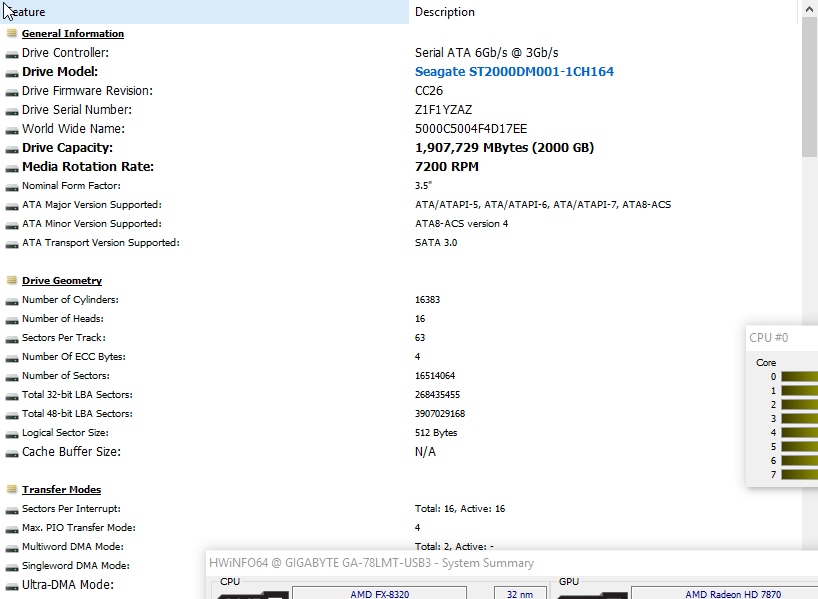
Task: Click the AMD FX-8320 CPU name field
Action: click(x=379, y=594)
